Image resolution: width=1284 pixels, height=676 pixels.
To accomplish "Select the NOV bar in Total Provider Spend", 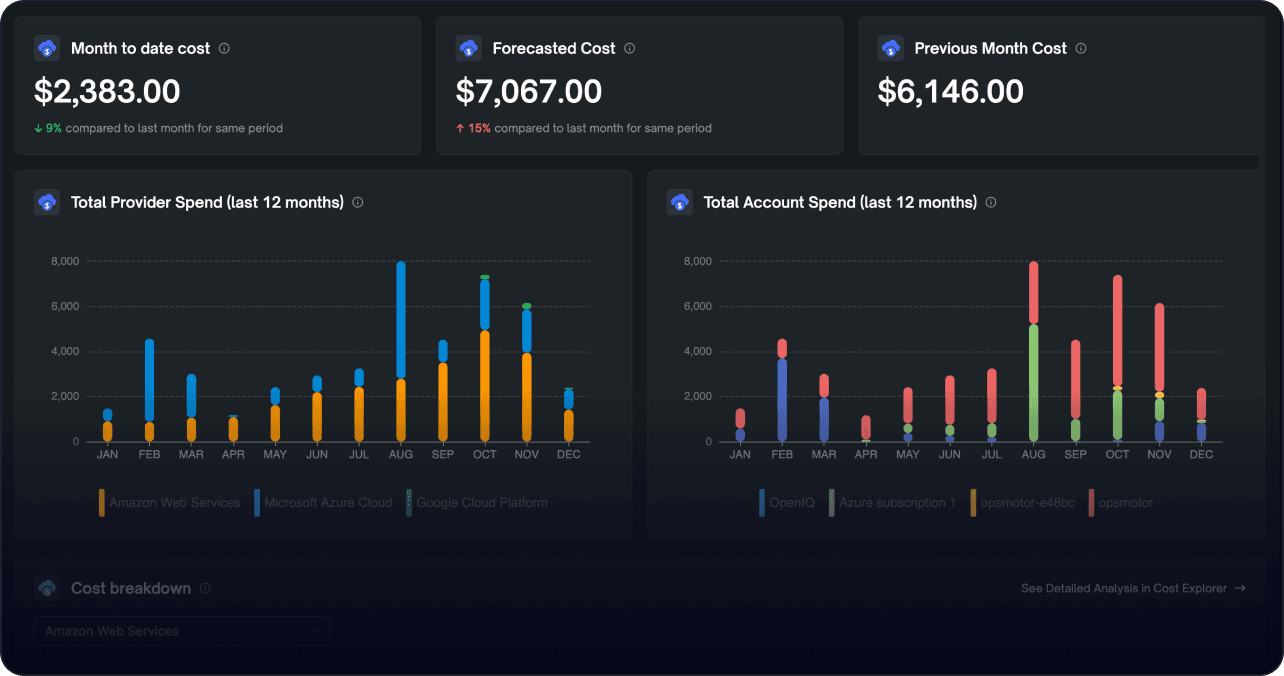I will click(x=527, y=372).
